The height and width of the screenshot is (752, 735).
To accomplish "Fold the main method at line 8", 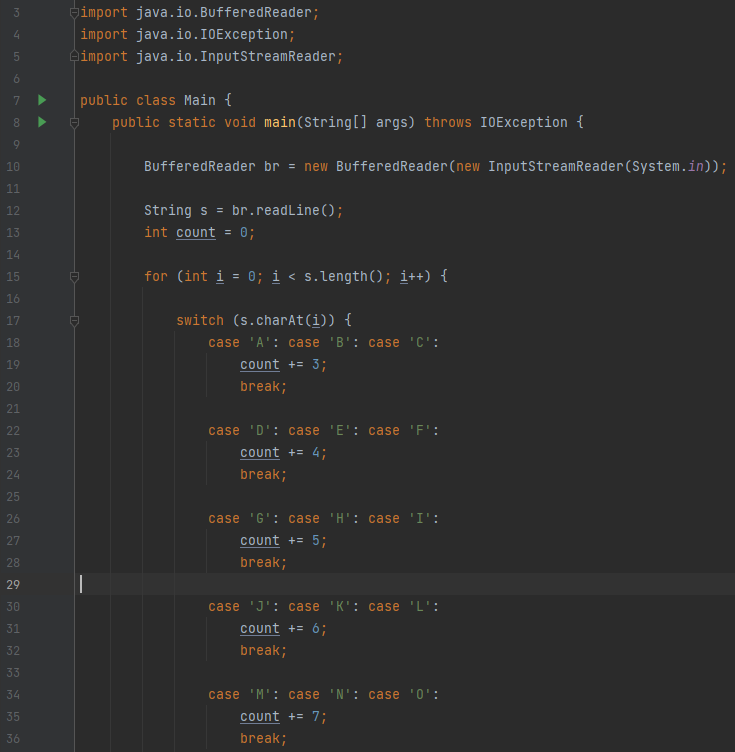I will [x=74, y=123].
